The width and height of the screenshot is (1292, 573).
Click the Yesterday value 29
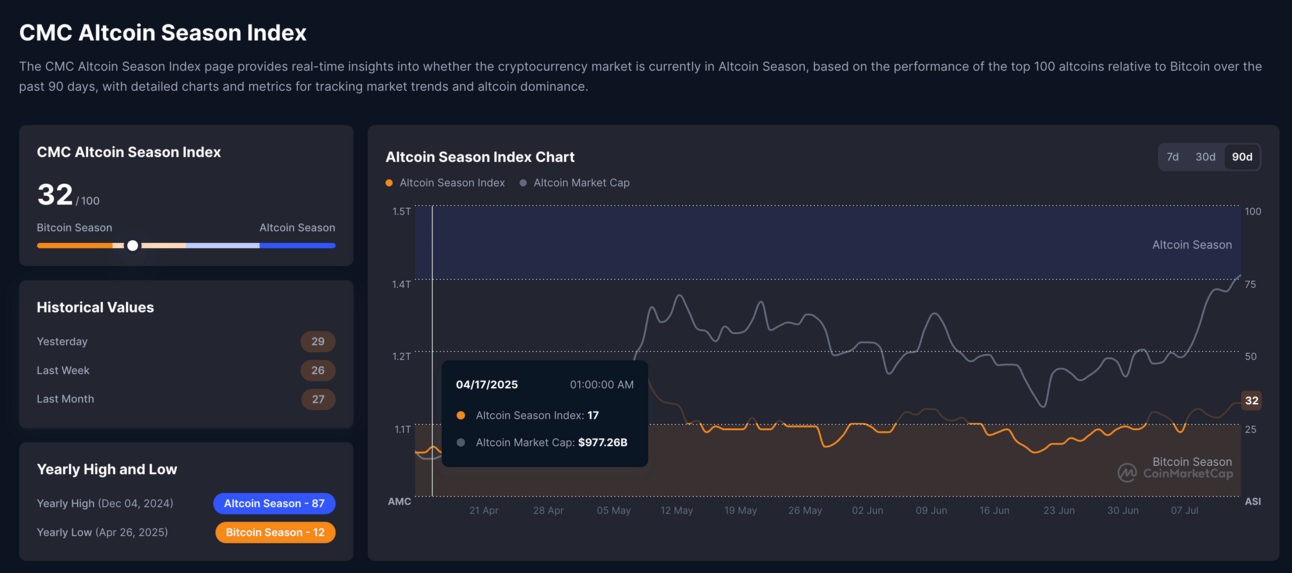pyautogui.click(x=318, y=342)
